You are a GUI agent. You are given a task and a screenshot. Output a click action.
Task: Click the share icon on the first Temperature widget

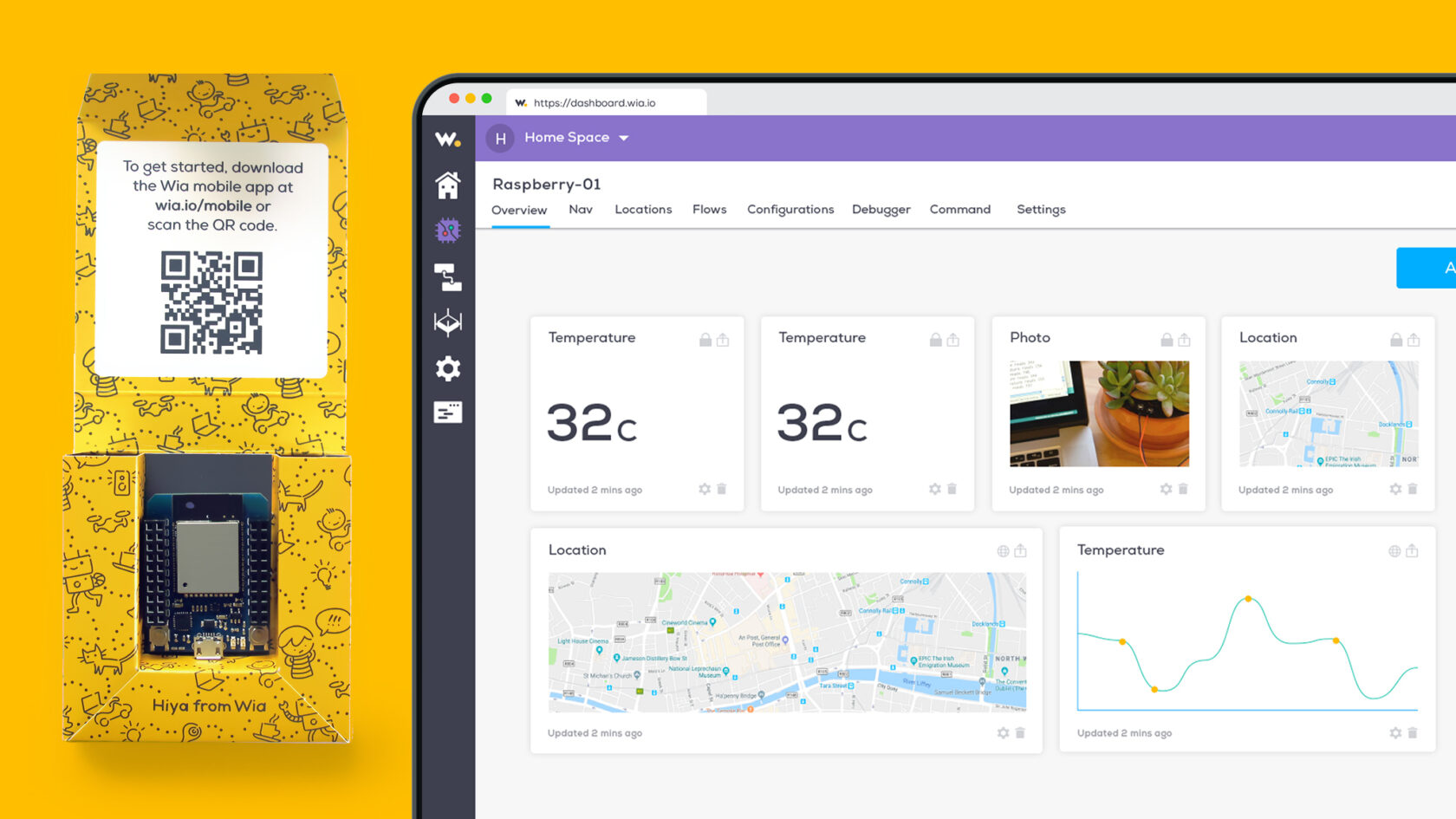click(x=723, y=340)
